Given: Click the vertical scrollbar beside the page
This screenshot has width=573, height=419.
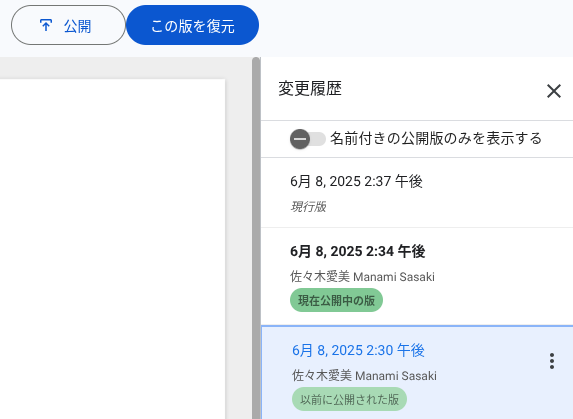Looking at the screenshot, I should (256, 238).
